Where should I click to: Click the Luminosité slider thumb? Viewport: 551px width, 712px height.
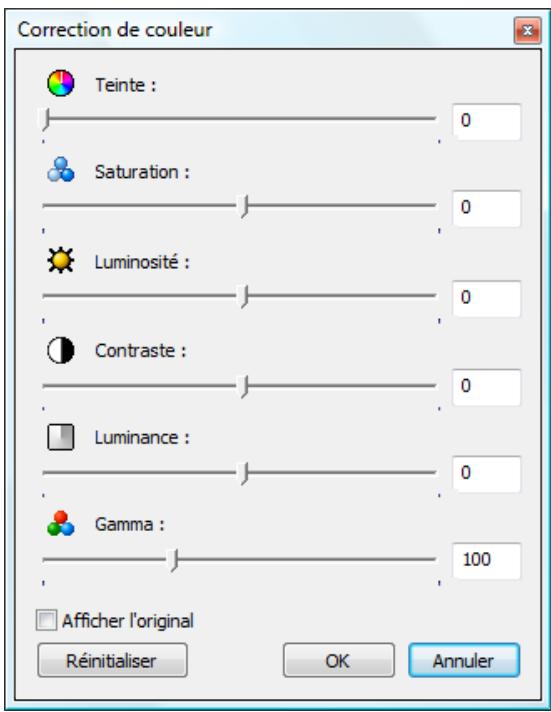point(245,297)
